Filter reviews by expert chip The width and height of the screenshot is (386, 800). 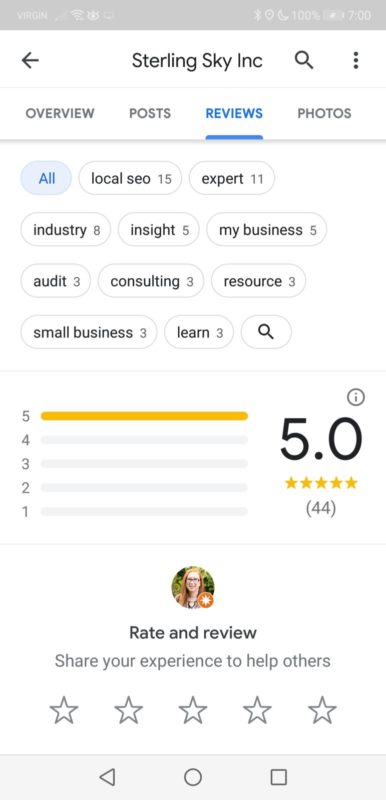[x=232, y=178]
